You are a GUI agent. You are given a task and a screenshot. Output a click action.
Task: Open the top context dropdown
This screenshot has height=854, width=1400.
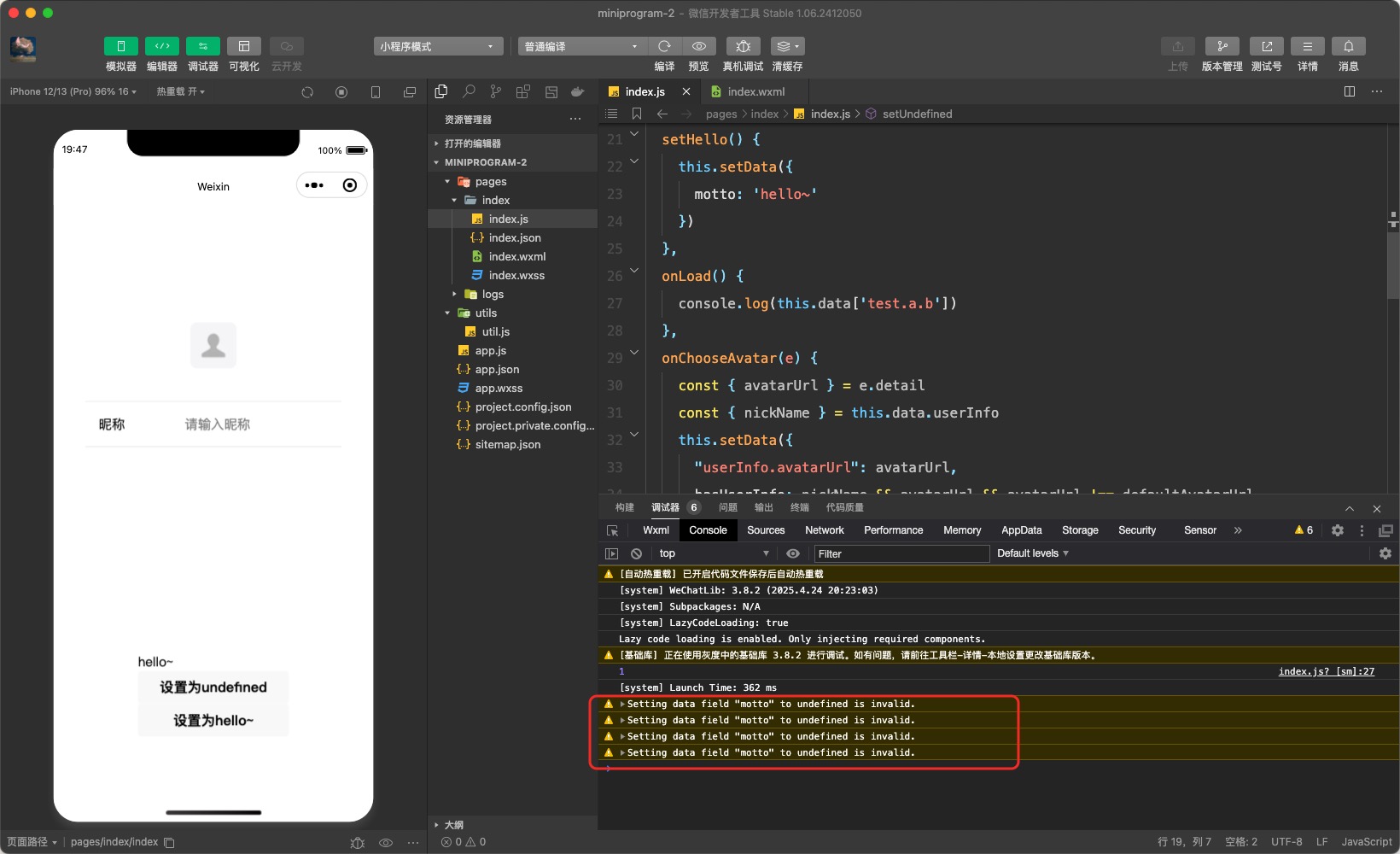[714, 553]
